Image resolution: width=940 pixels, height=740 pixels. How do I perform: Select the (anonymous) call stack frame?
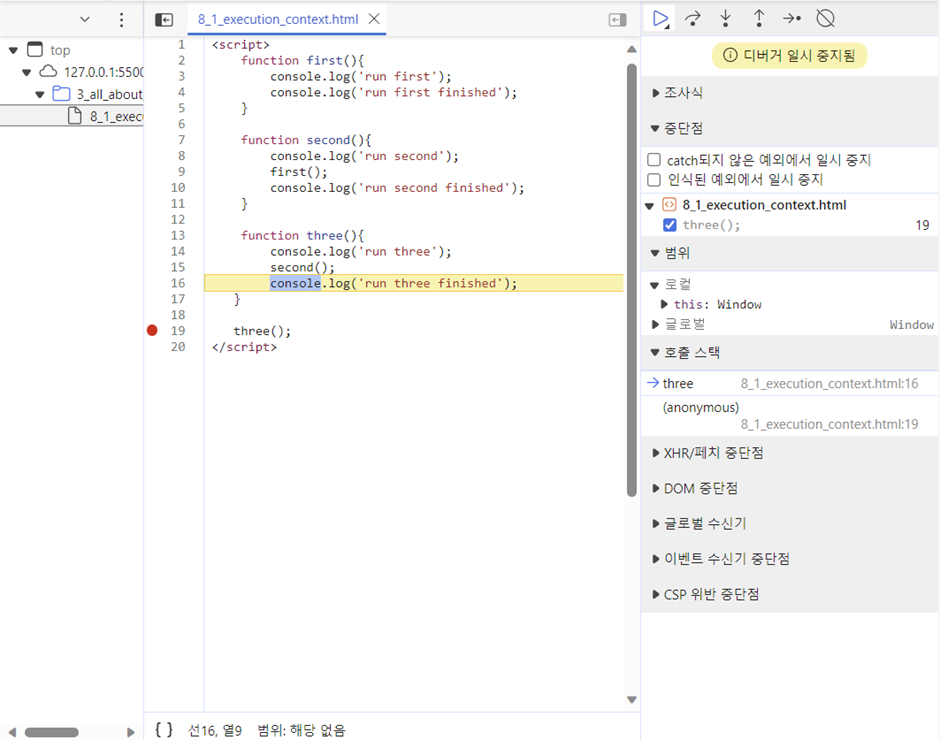(x=790, y=415)
